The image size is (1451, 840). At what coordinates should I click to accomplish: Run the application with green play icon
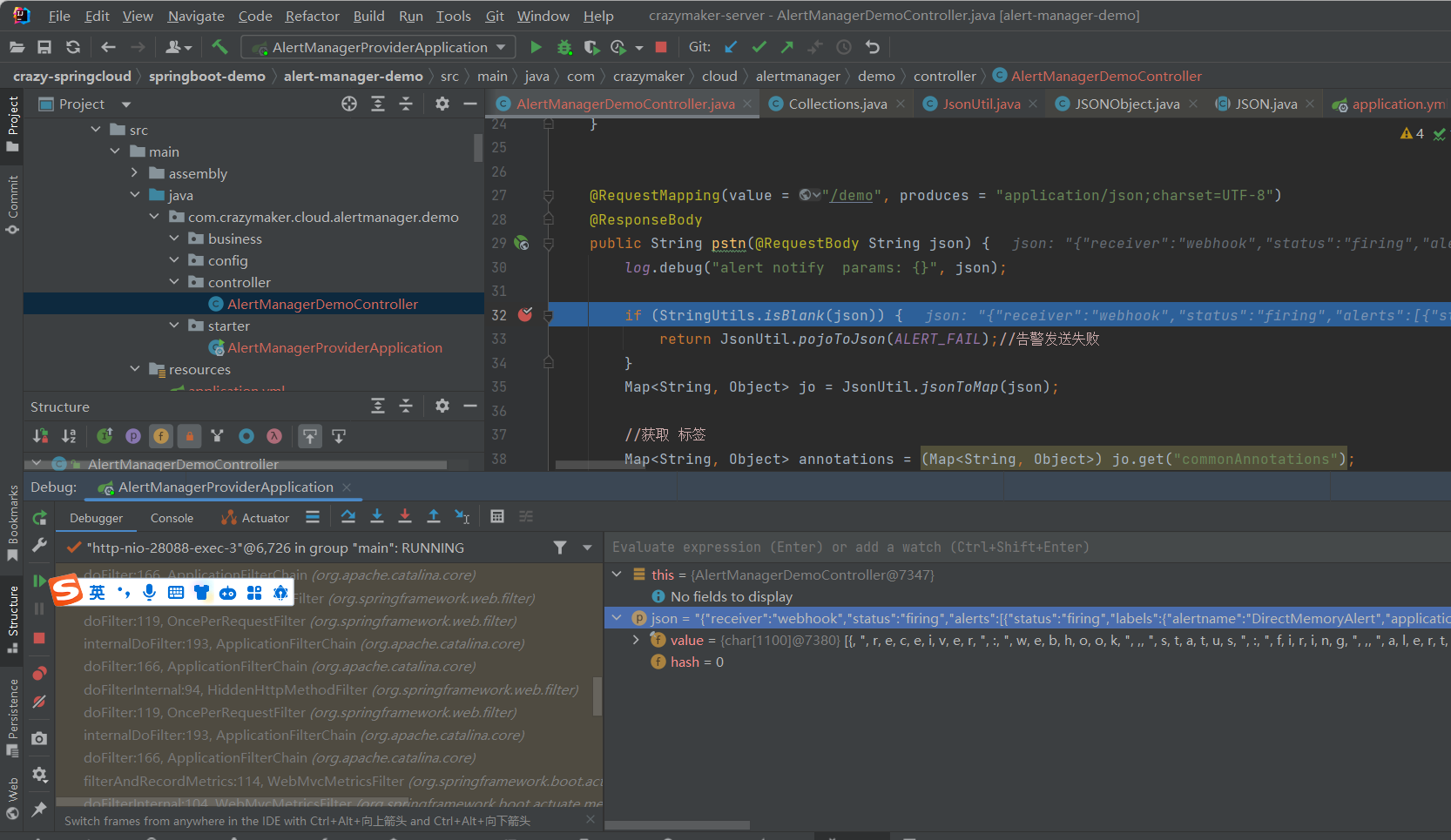click(x=536, y=47)
